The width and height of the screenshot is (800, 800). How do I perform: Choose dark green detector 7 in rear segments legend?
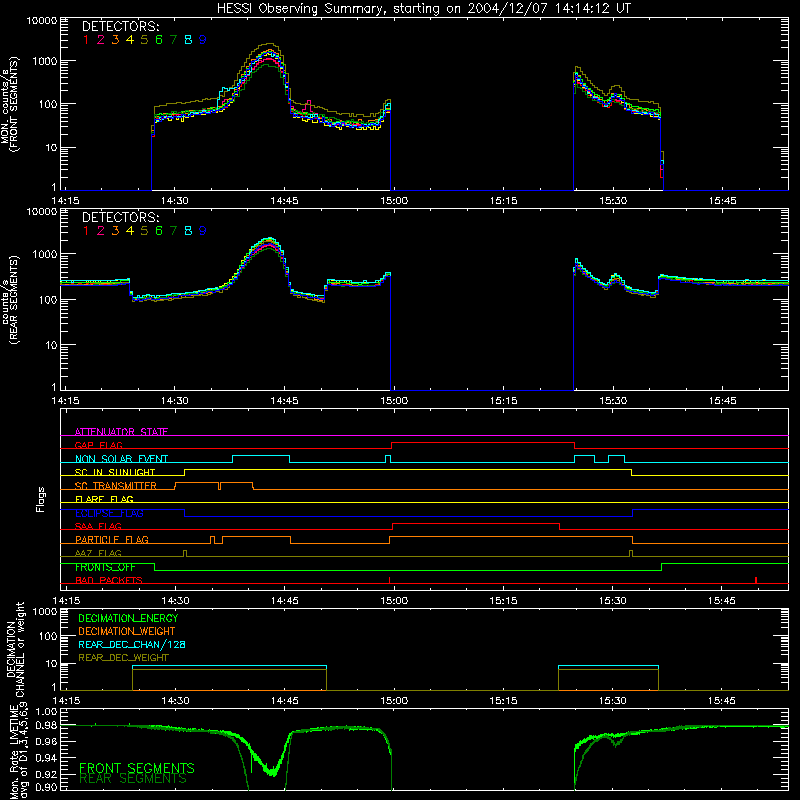[x=173, y=231]
